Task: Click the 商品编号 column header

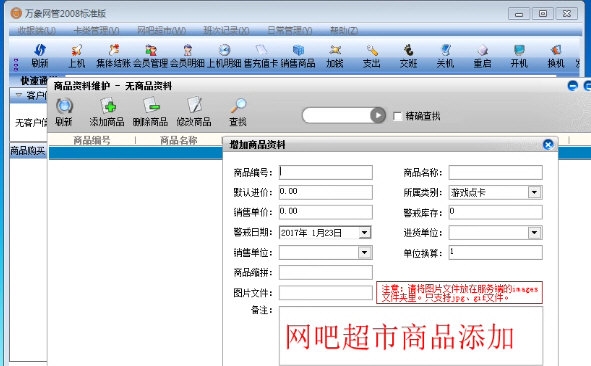Action: 92,141
